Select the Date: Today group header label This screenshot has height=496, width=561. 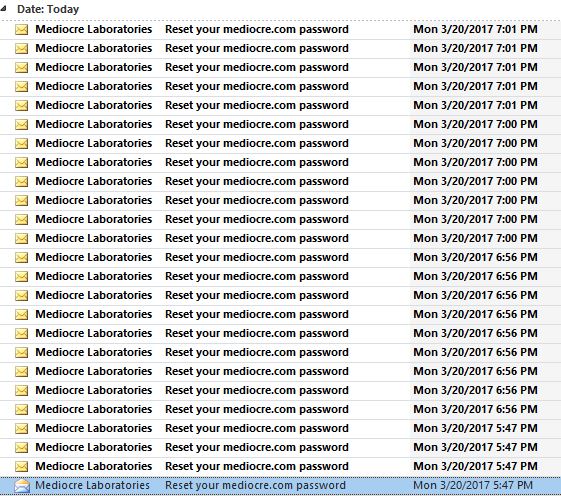(48, 9)
